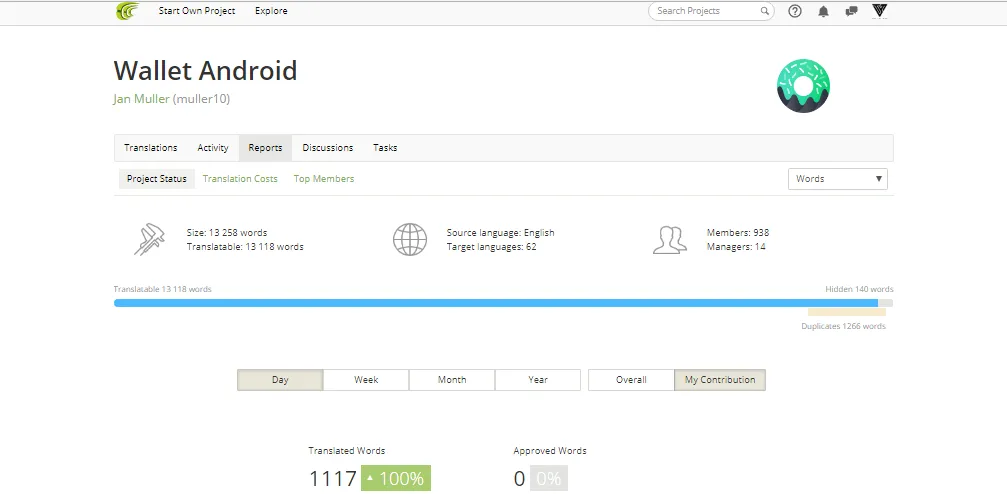Image resolution: width=1007 pixels, height=494 pixels.
Task: Click the caliper size icon
Action: [x=150, y=239]
